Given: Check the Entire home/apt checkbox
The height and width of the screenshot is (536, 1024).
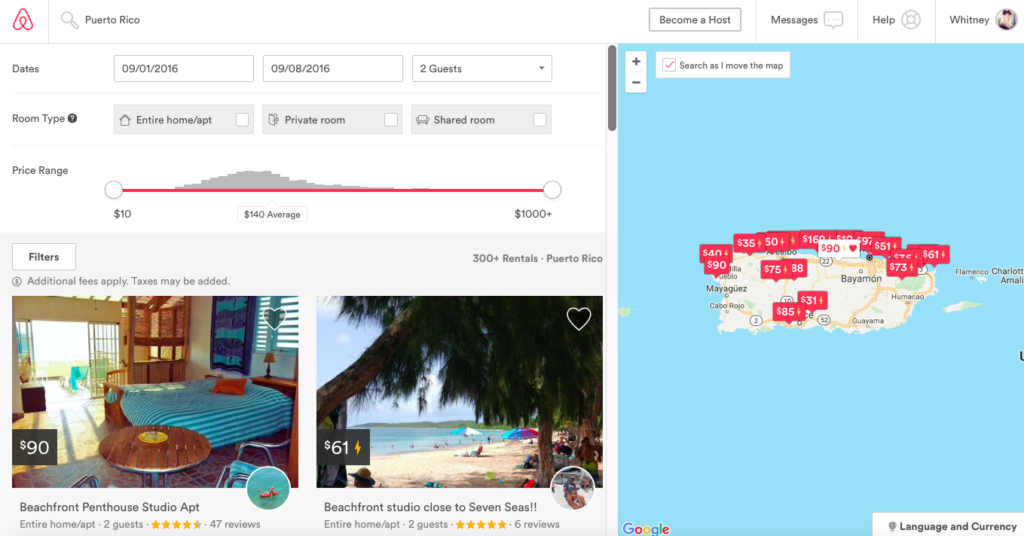Looking at the screenshot, I should coord(242,119).
